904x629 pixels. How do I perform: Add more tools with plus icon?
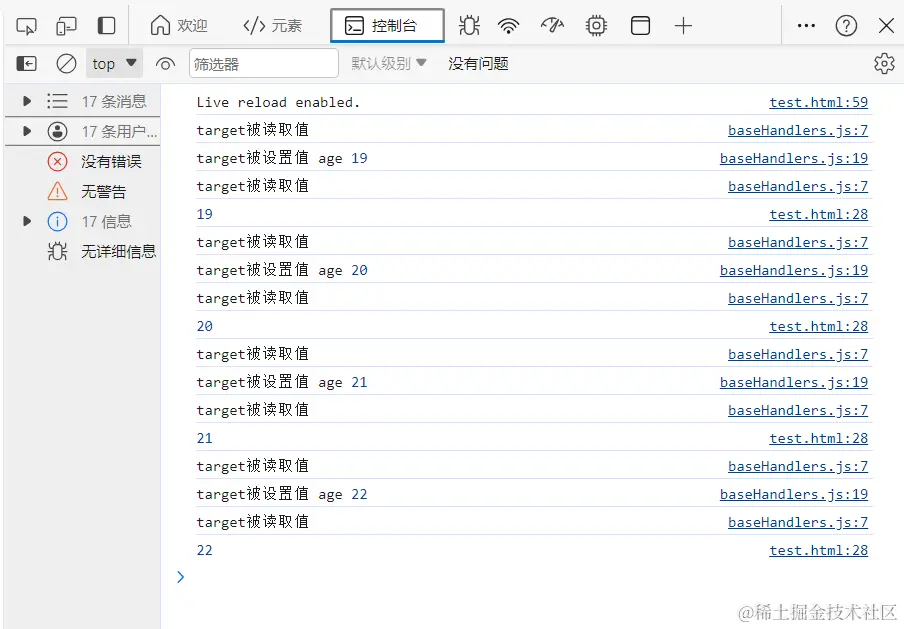(683, 26)
